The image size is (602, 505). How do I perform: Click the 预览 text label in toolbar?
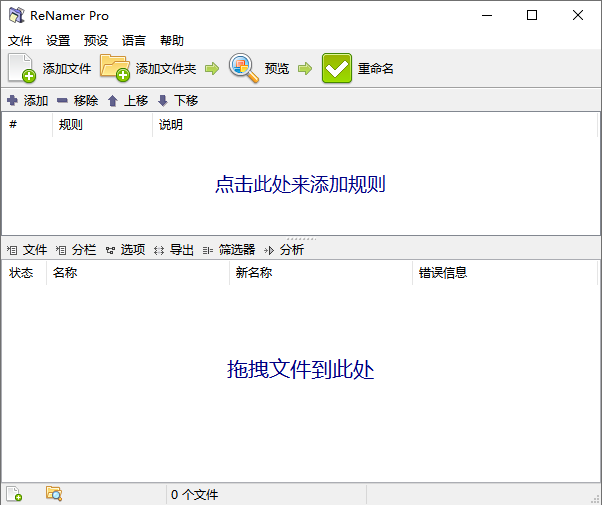click(276, 69)
